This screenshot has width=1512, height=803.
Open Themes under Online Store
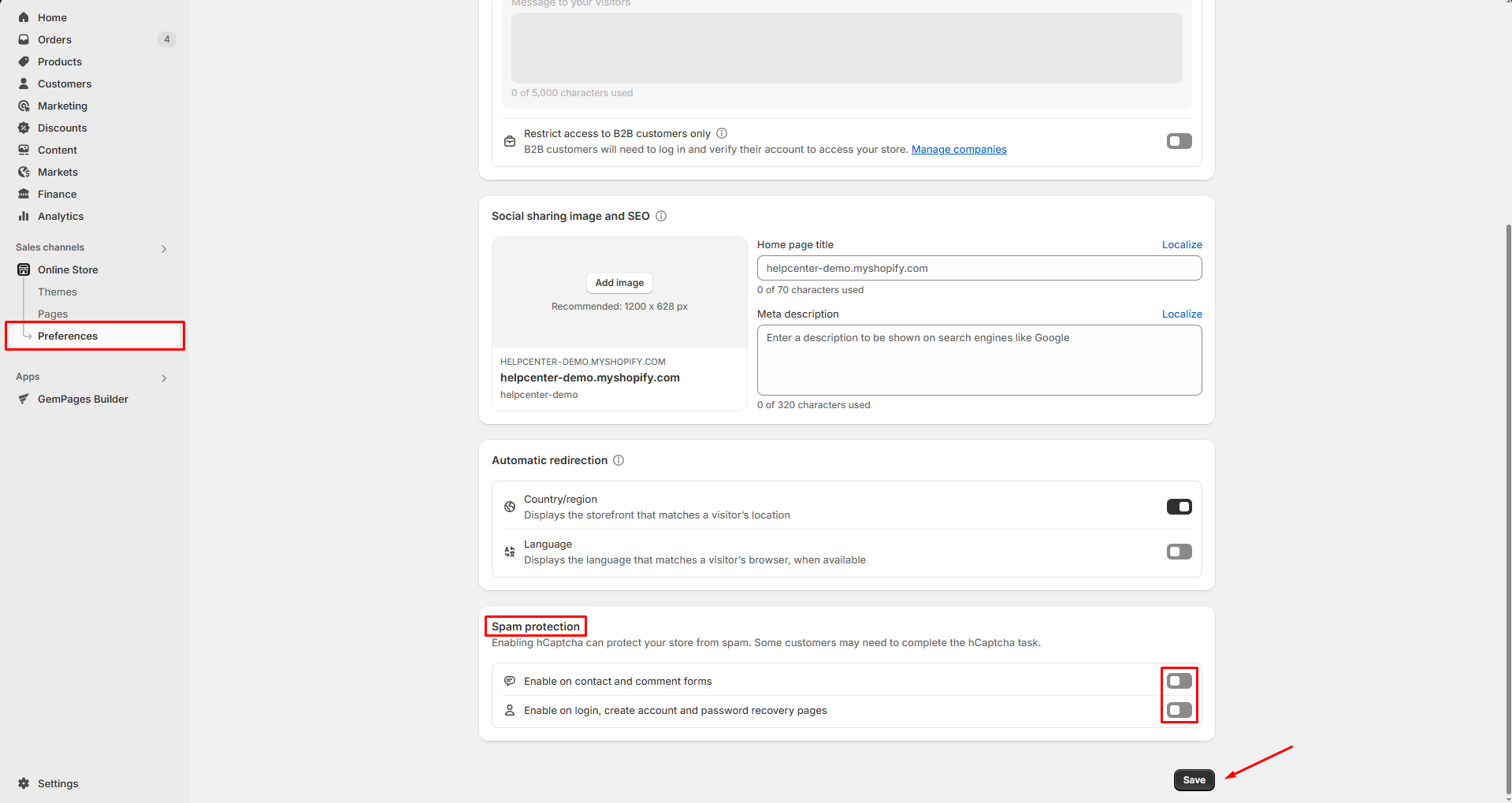tap(58, 292)
